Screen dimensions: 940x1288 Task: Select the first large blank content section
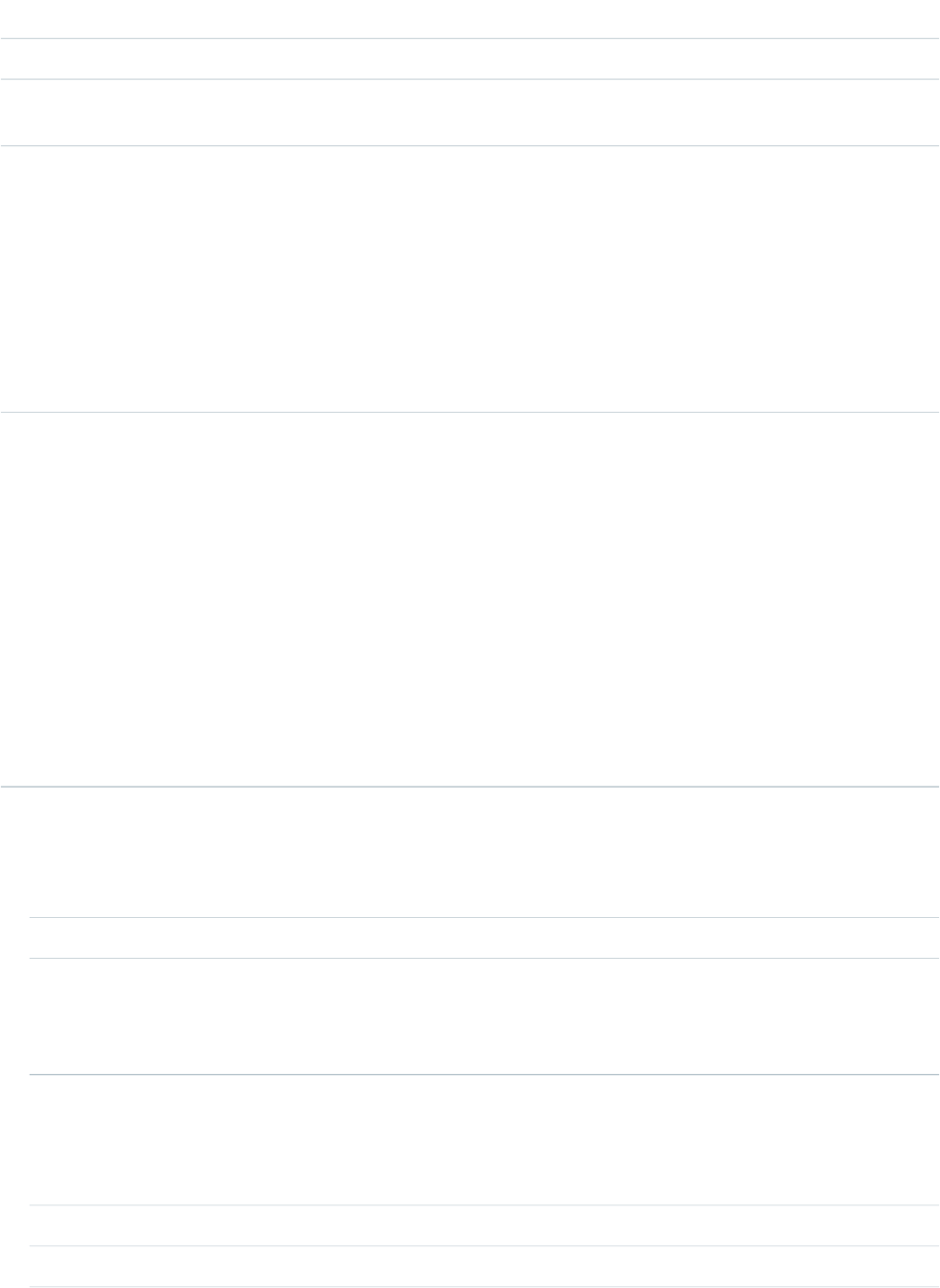(470, 278)
